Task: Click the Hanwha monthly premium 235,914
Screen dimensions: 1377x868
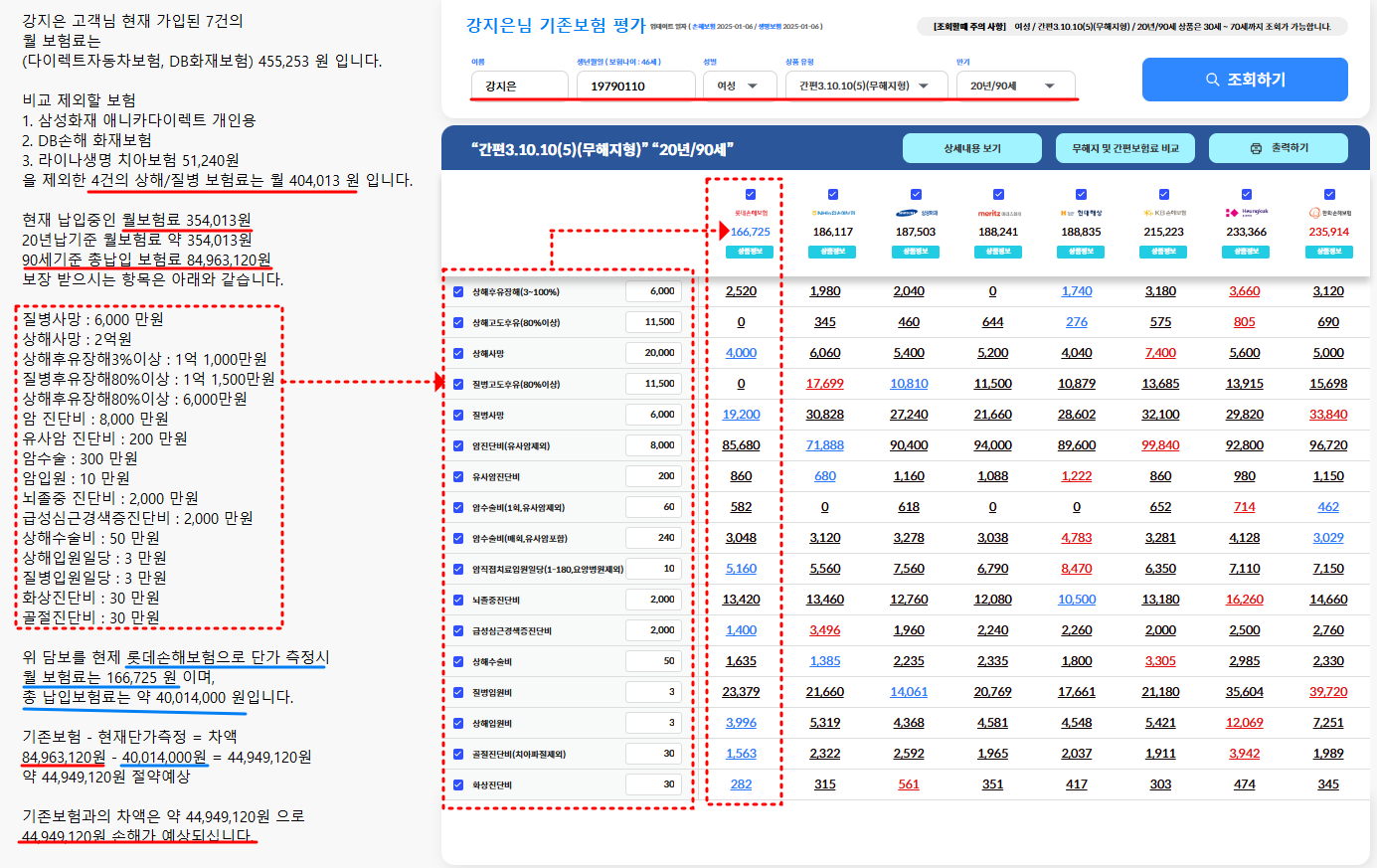Action: coord(1329,232)
